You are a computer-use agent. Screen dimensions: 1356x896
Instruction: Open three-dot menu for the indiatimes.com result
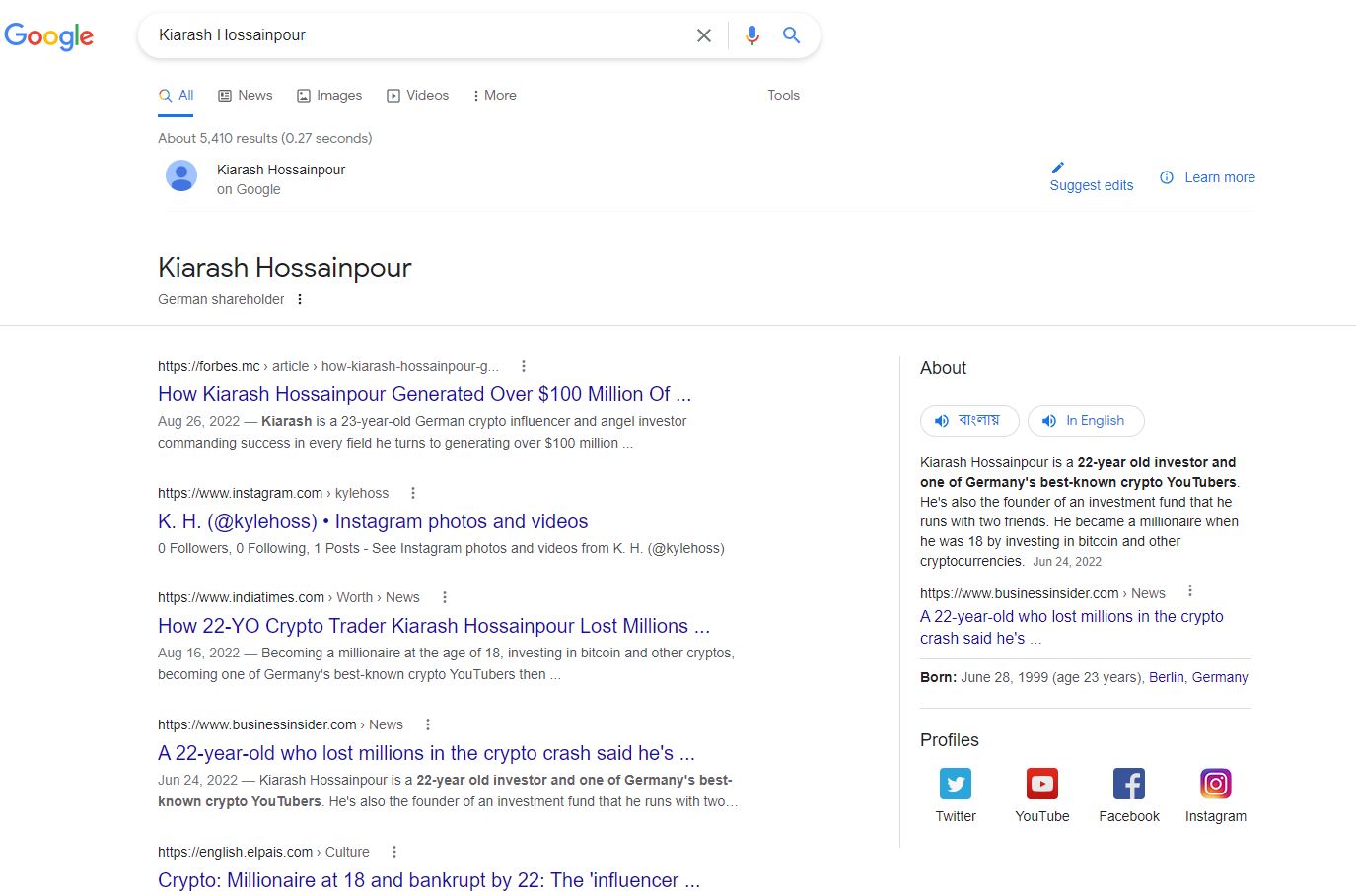coord(445,597)
